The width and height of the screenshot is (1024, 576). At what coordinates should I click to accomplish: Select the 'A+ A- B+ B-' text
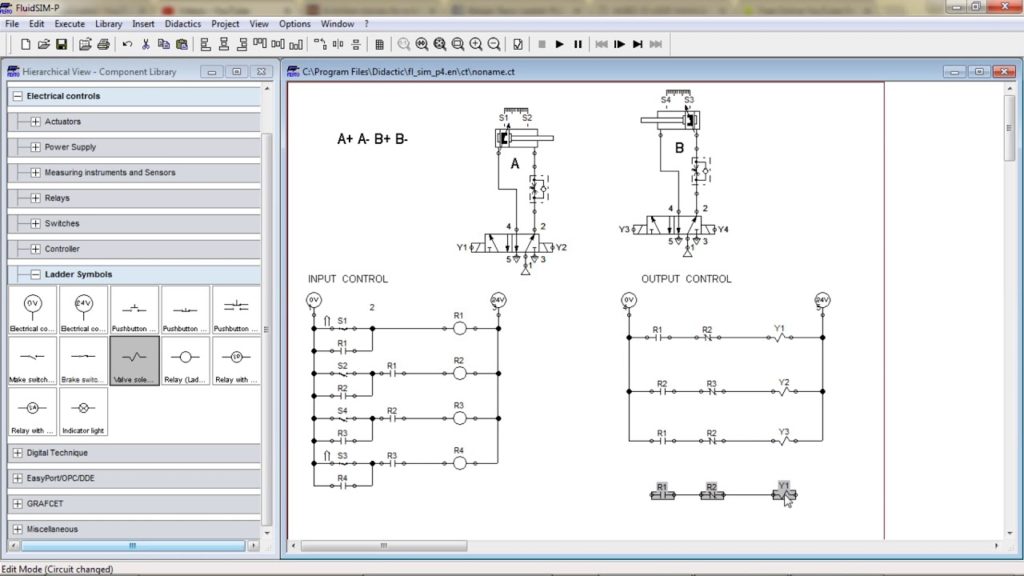coord(372,138)
